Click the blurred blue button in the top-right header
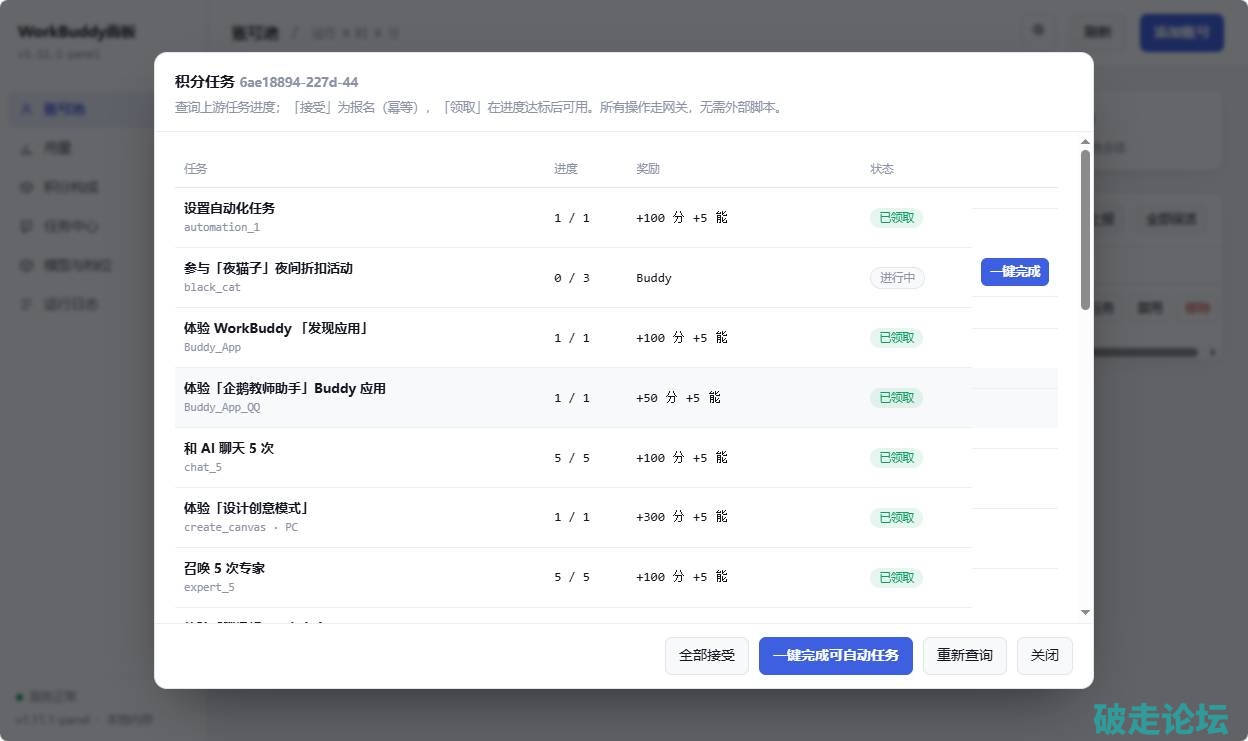This screenshot has height=741, width=1248. [x=1181, y=32]
